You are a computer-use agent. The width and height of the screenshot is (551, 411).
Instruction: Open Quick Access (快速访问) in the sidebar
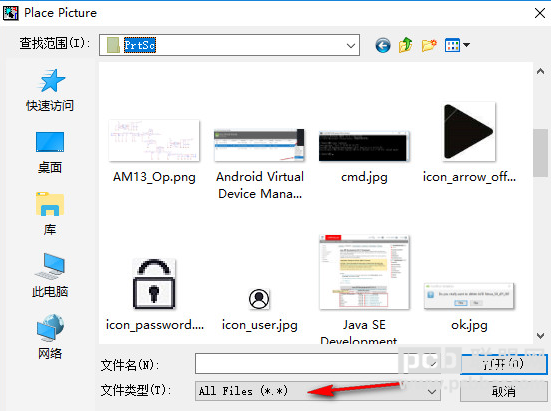[x=50, y=90]
